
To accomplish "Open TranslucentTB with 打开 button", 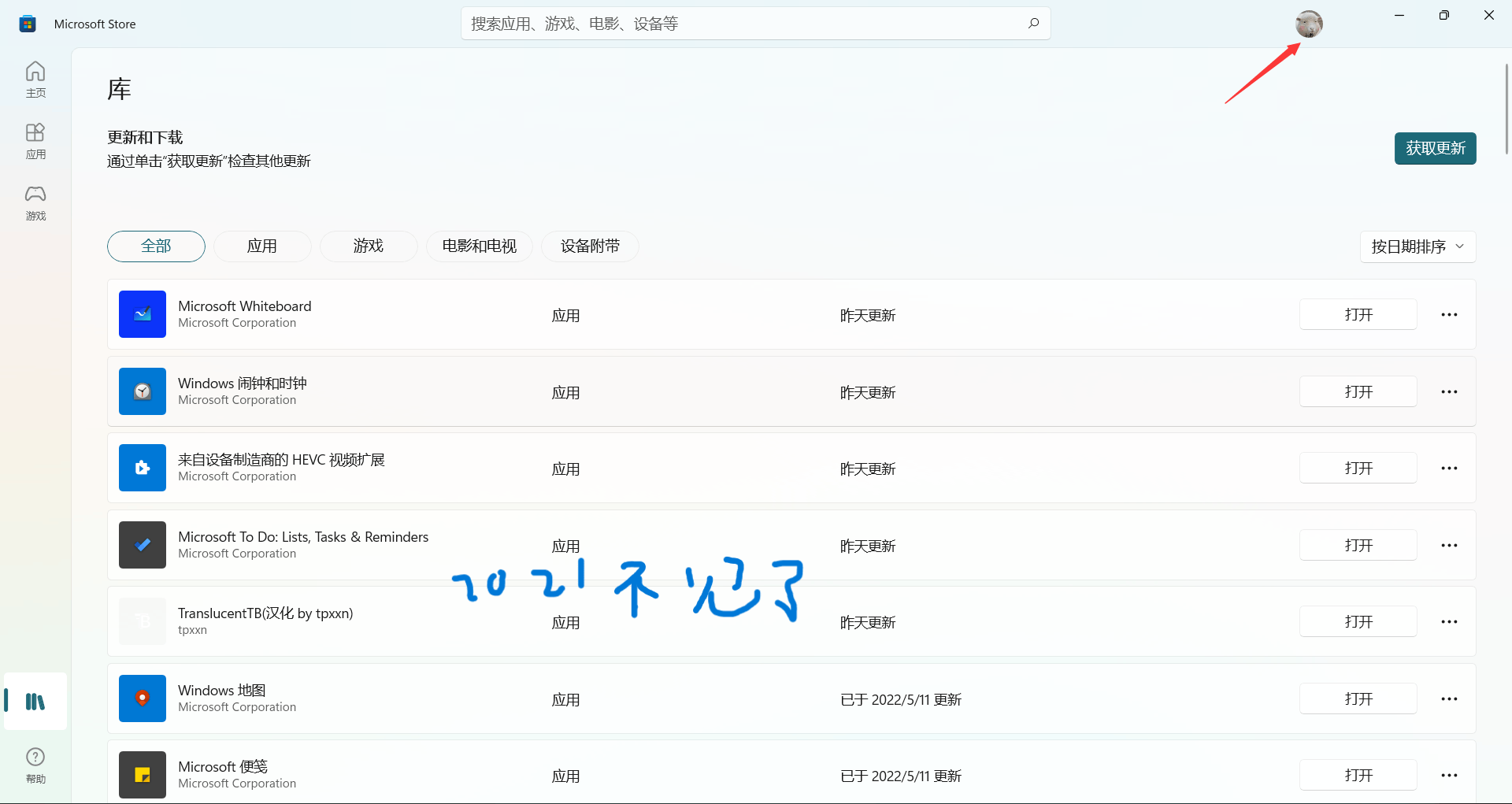I will click(x=1358, y=621).
